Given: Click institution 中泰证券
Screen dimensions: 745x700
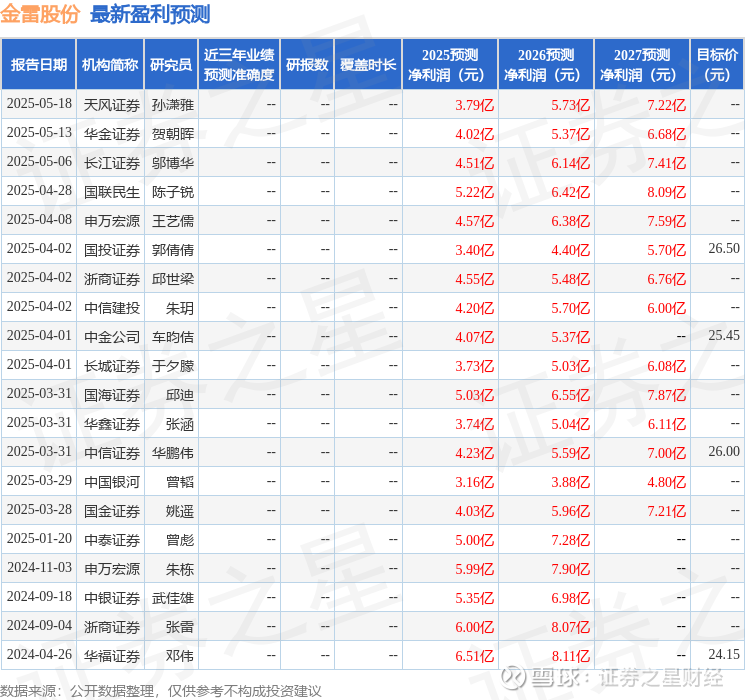Looking at the screenshot, I should coord(112,539).
